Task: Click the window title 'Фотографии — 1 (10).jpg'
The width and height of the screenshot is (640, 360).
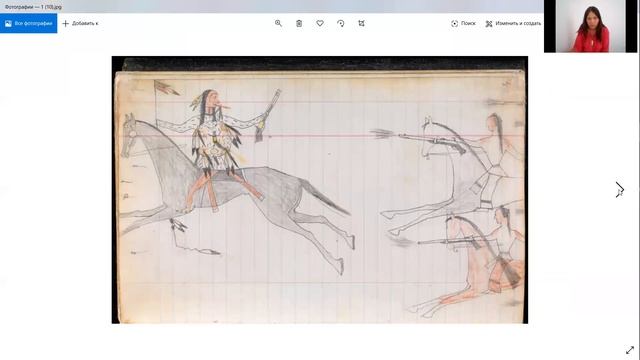Action: click(x=33, y=7)
